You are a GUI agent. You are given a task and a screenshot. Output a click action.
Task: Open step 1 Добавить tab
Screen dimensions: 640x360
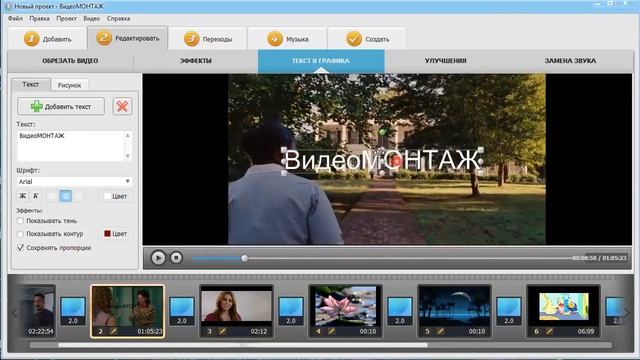tap(47, 39)
